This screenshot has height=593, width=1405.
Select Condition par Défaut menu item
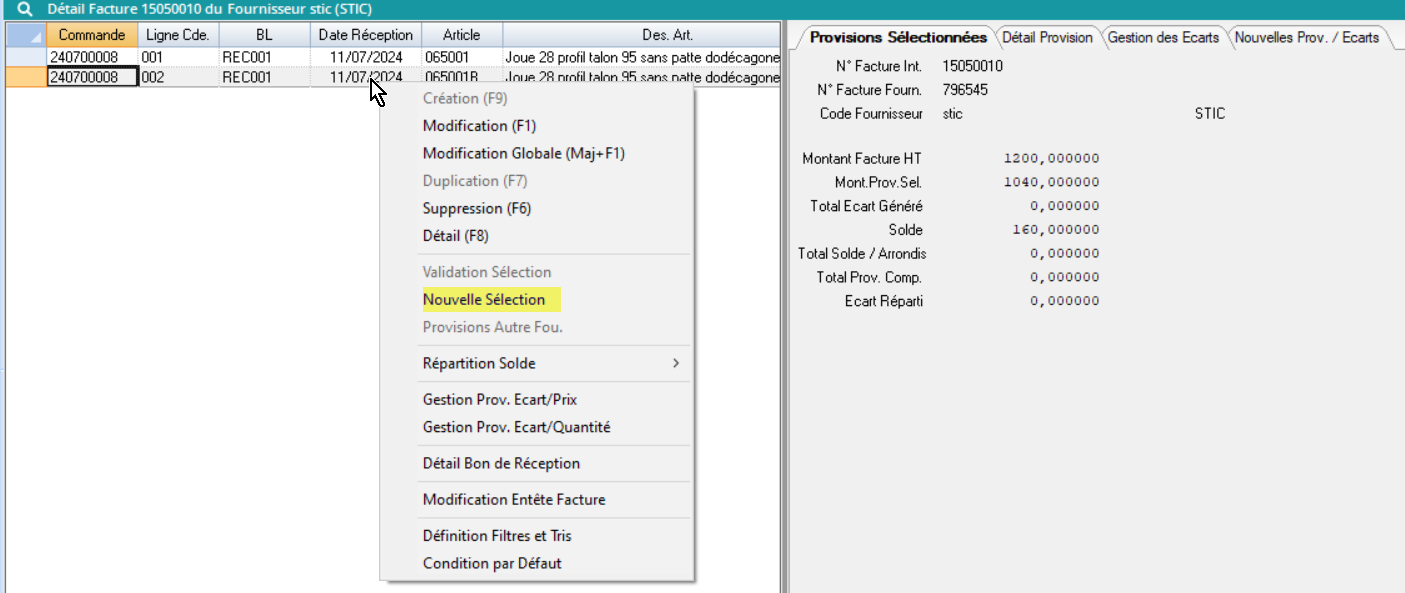click(x=492, y=563)
